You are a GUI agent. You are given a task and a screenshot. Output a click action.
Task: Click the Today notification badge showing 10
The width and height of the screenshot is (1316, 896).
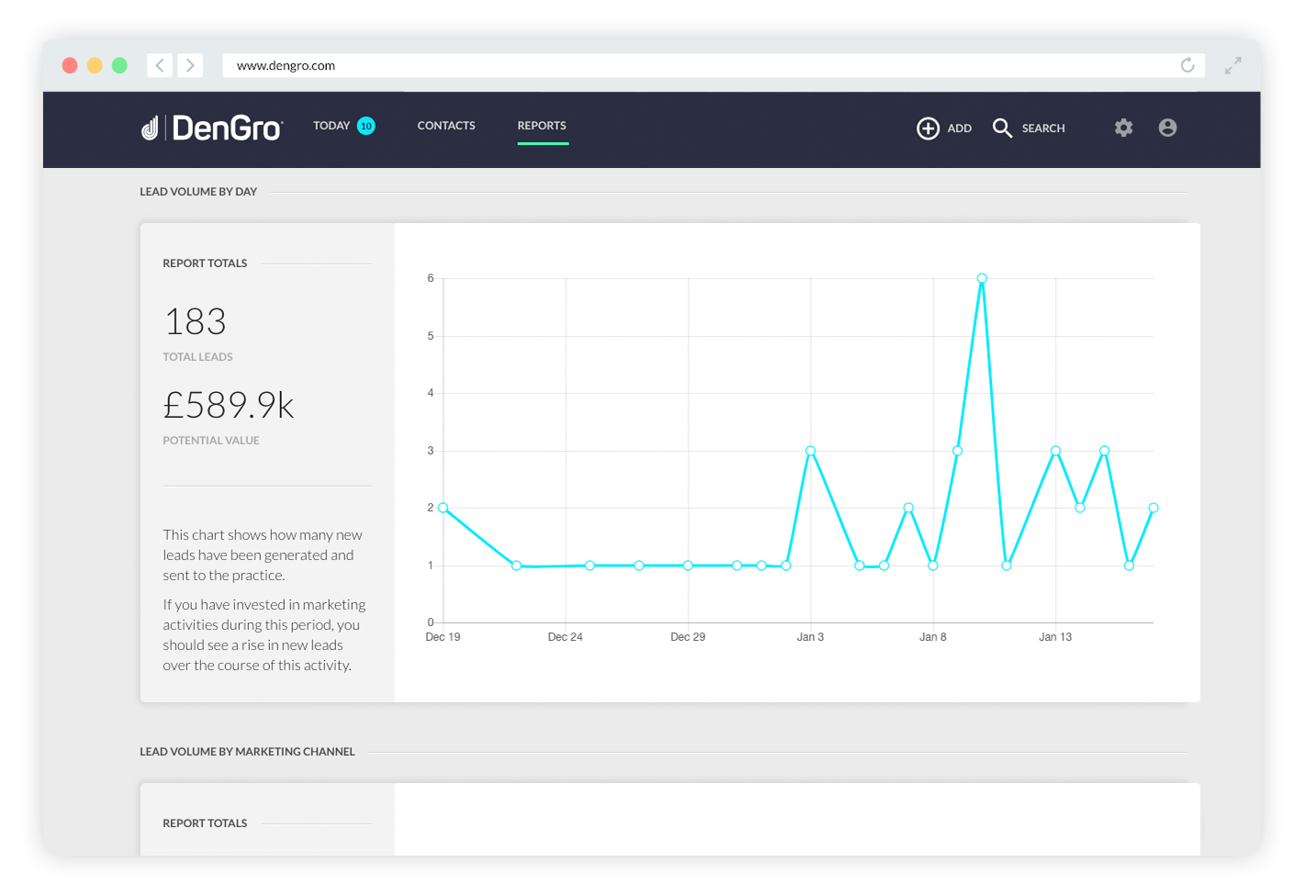pos(366,126)
